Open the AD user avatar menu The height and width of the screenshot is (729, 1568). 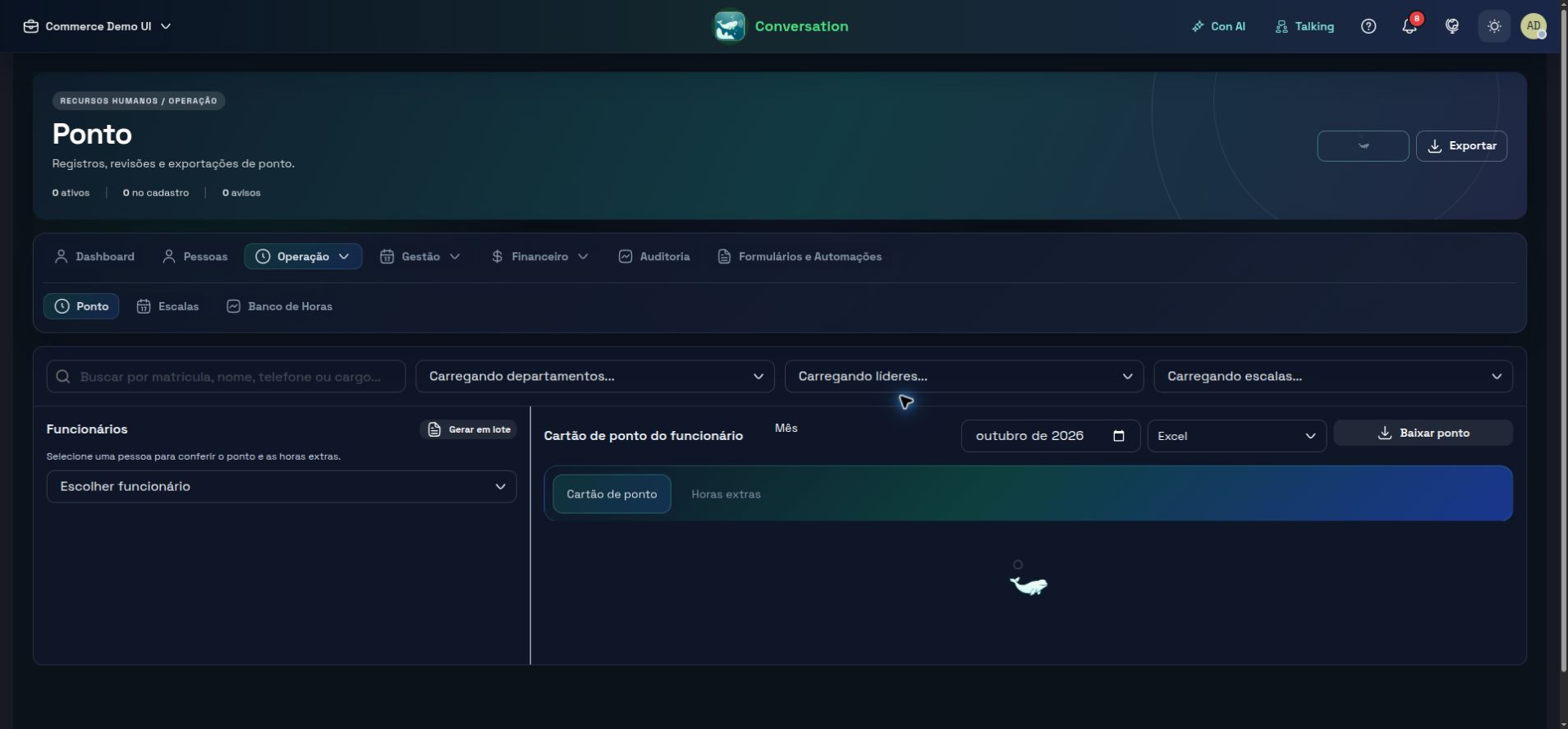pyautogui.click(x=1534, y=26)
